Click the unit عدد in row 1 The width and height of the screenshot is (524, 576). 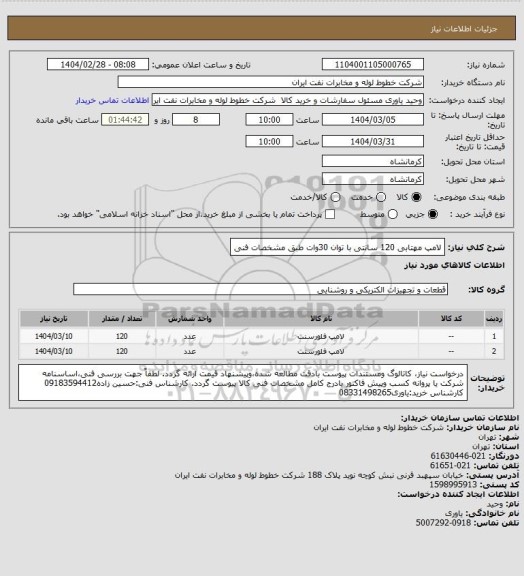click(190, 336)
